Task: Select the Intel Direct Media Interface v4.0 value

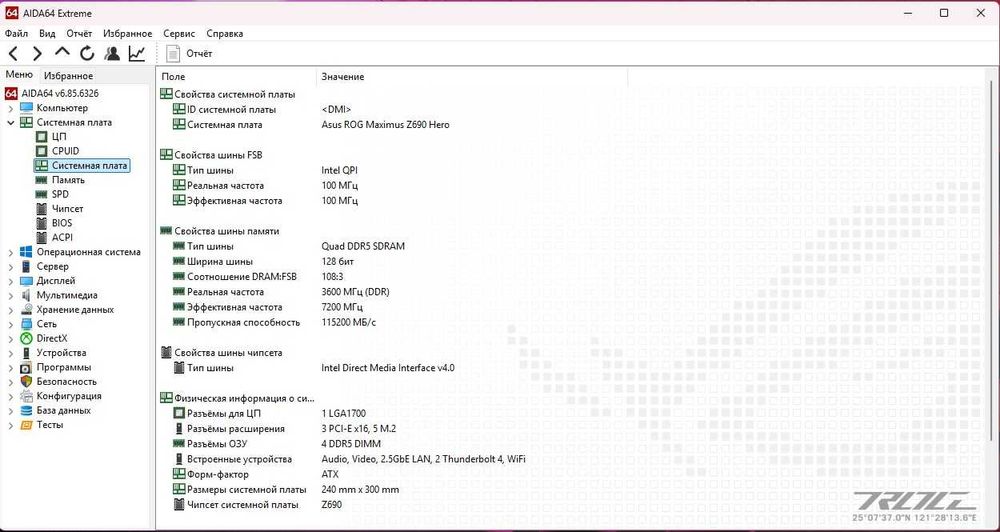Action: [388, 368]
